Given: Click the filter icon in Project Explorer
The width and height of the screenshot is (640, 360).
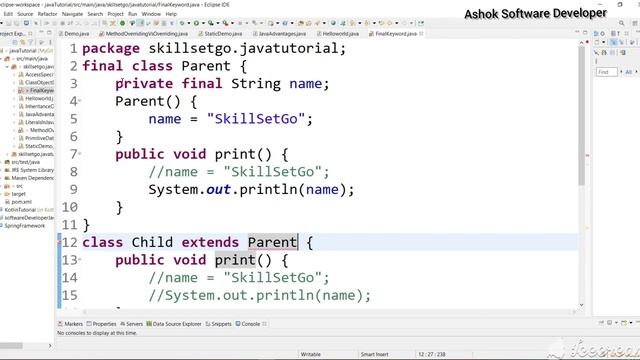Looking at the screenshot, I should (30, 42).
